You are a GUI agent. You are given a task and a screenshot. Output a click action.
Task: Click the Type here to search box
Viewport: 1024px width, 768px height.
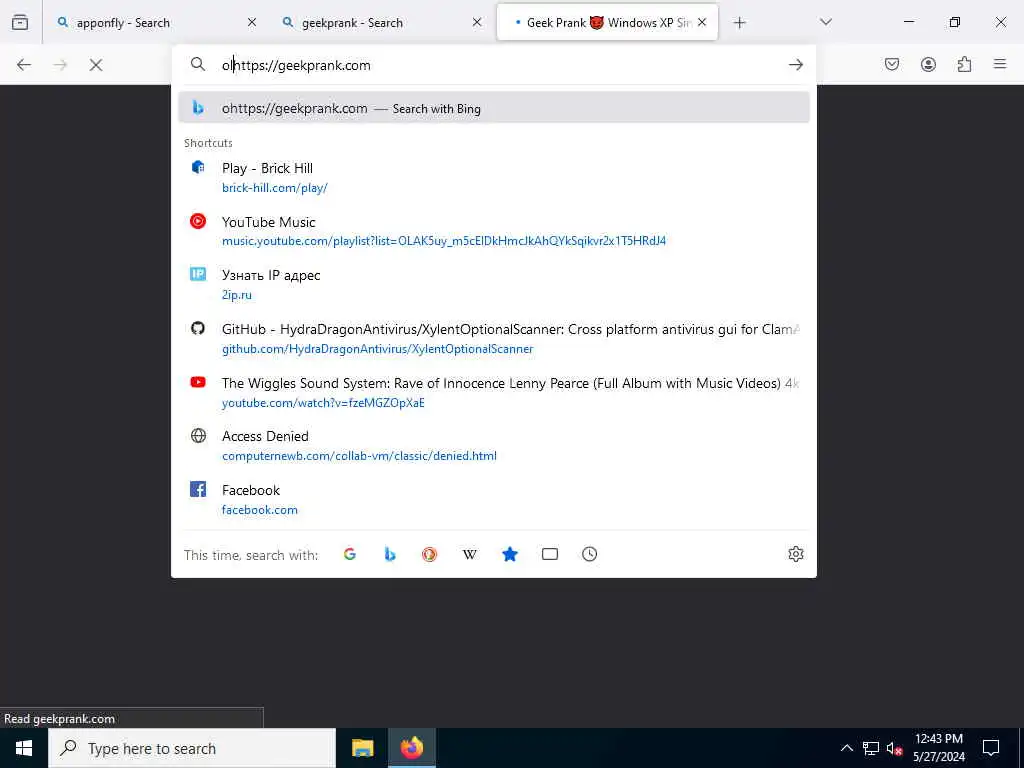[x=192, y=748]
